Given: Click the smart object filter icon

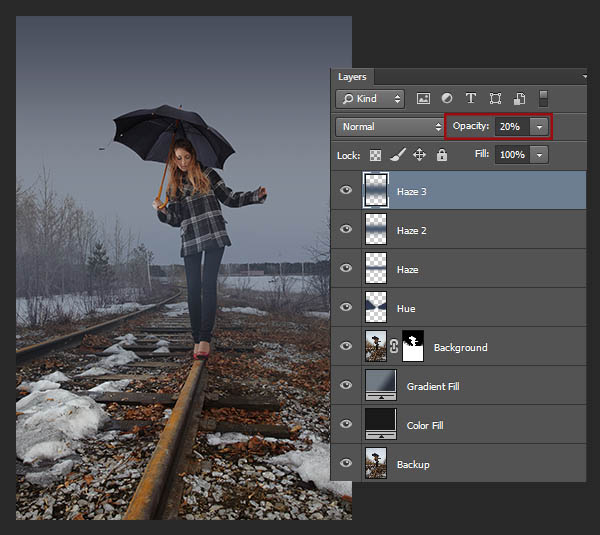Looking at the screenshot, I should coord(520,99).
